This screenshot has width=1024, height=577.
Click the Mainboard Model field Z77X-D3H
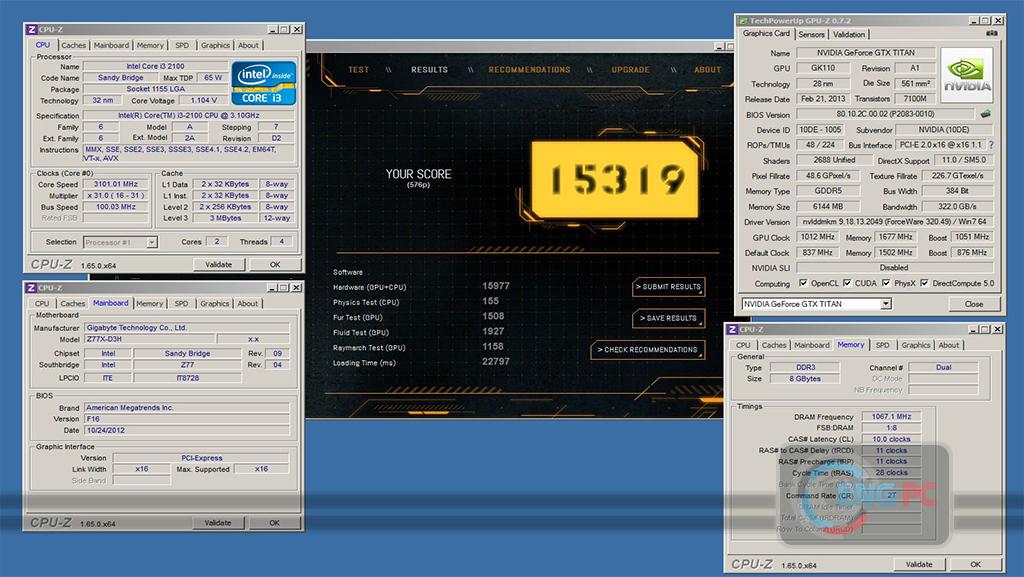(x=149, y=339)
